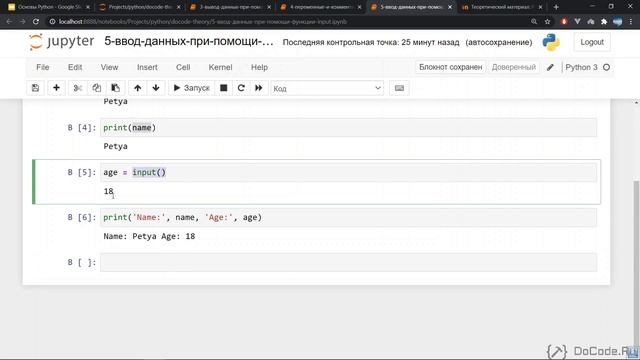Open the cell type dropdown Код
The width and height of the screenshot is (640, 360).
pyautogui.click(x=327, y=88)
